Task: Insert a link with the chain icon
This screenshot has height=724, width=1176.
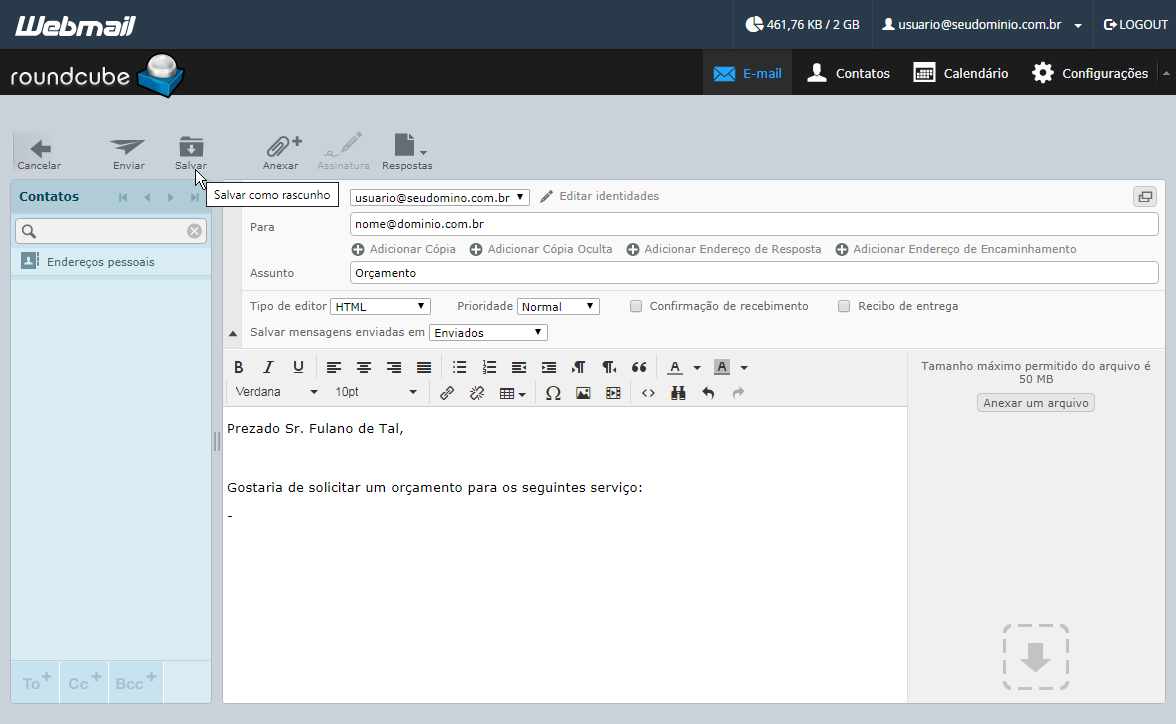Action: (447, 393)
